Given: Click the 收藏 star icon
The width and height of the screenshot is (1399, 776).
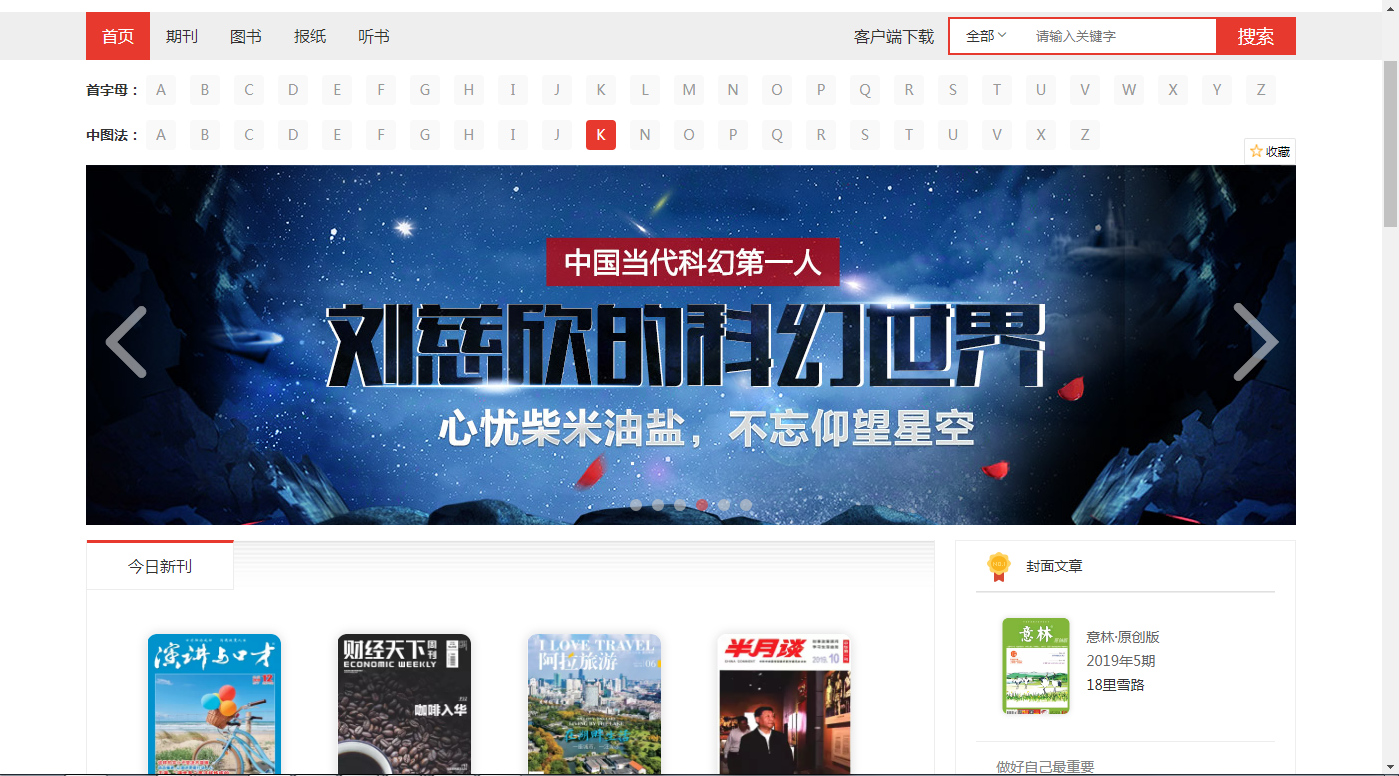Looking at the screenshot, I should tap(1256, 152).
